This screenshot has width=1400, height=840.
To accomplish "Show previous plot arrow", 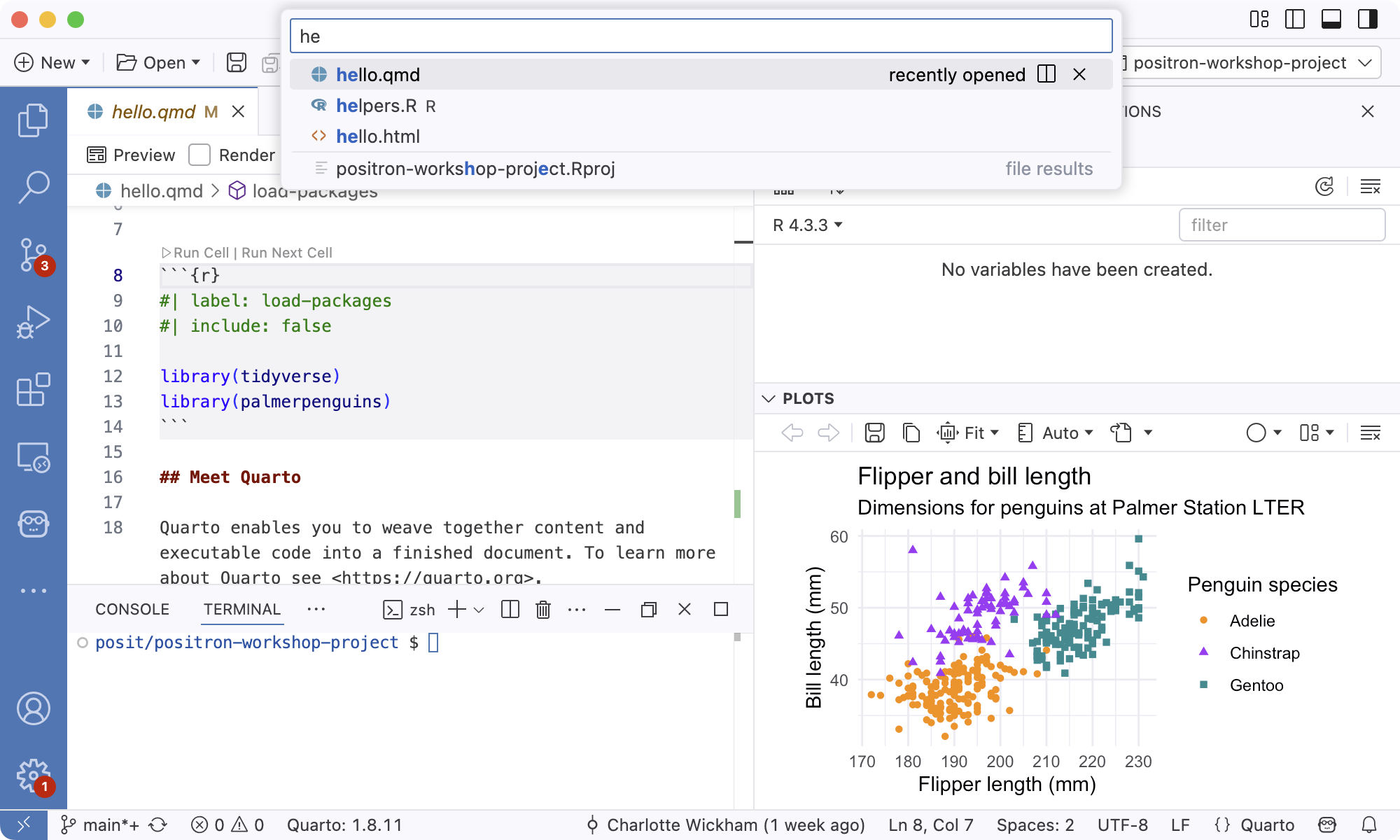I will coord(792,433).
